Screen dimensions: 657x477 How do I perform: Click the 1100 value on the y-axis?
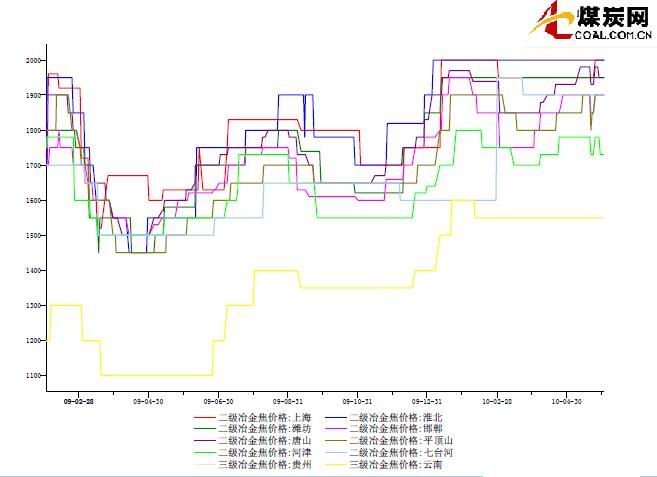coord(33,376)
